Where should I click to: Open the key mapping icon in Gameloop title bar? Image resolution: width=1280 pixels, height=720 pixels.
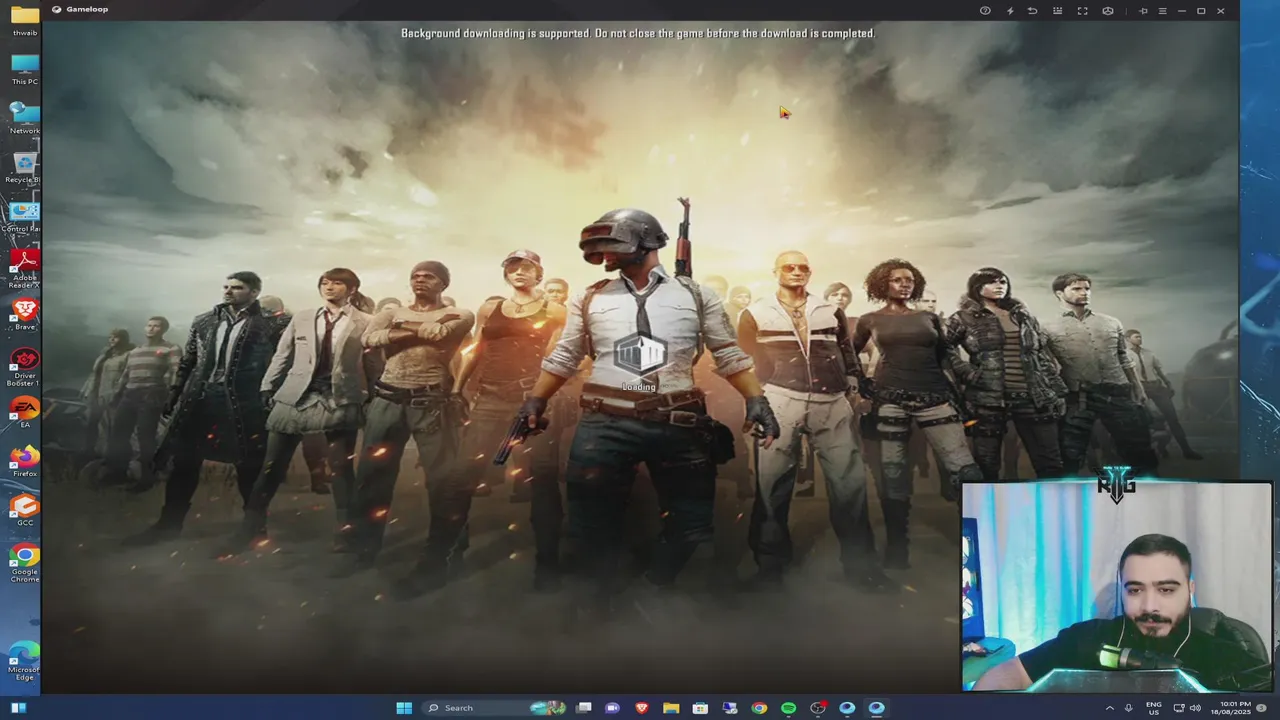point(1058,11)
